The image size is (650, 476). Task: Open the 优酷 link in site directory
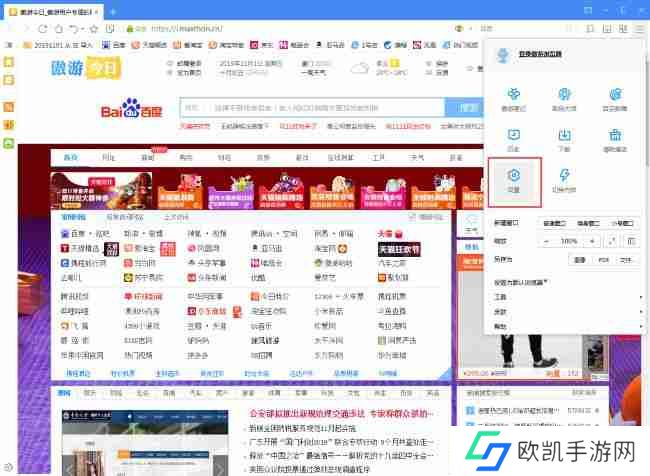pyautogui.click(x=258, y=278)
